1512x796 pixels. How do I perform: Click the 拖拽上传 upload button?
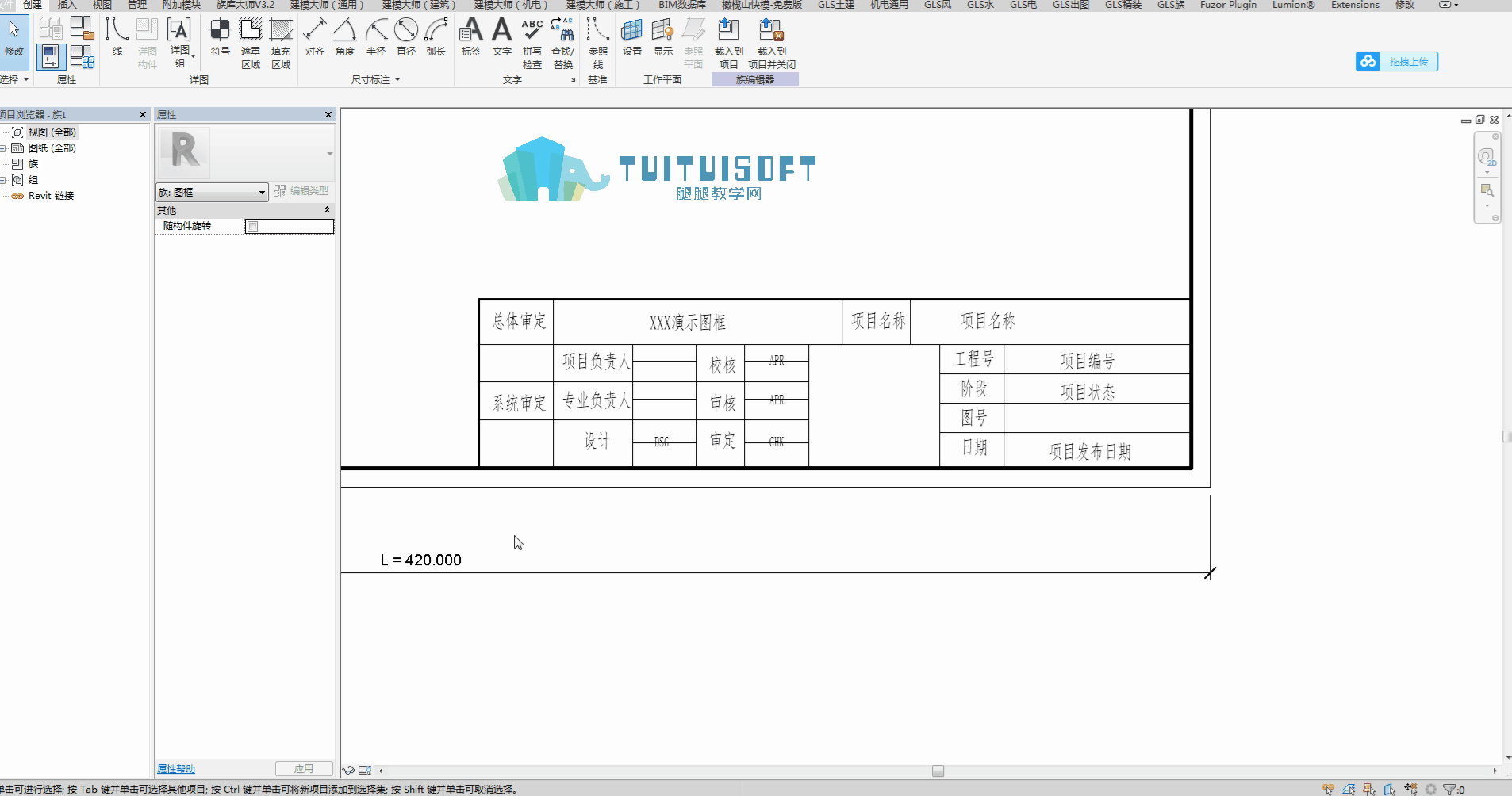(x=1397, y=61)
